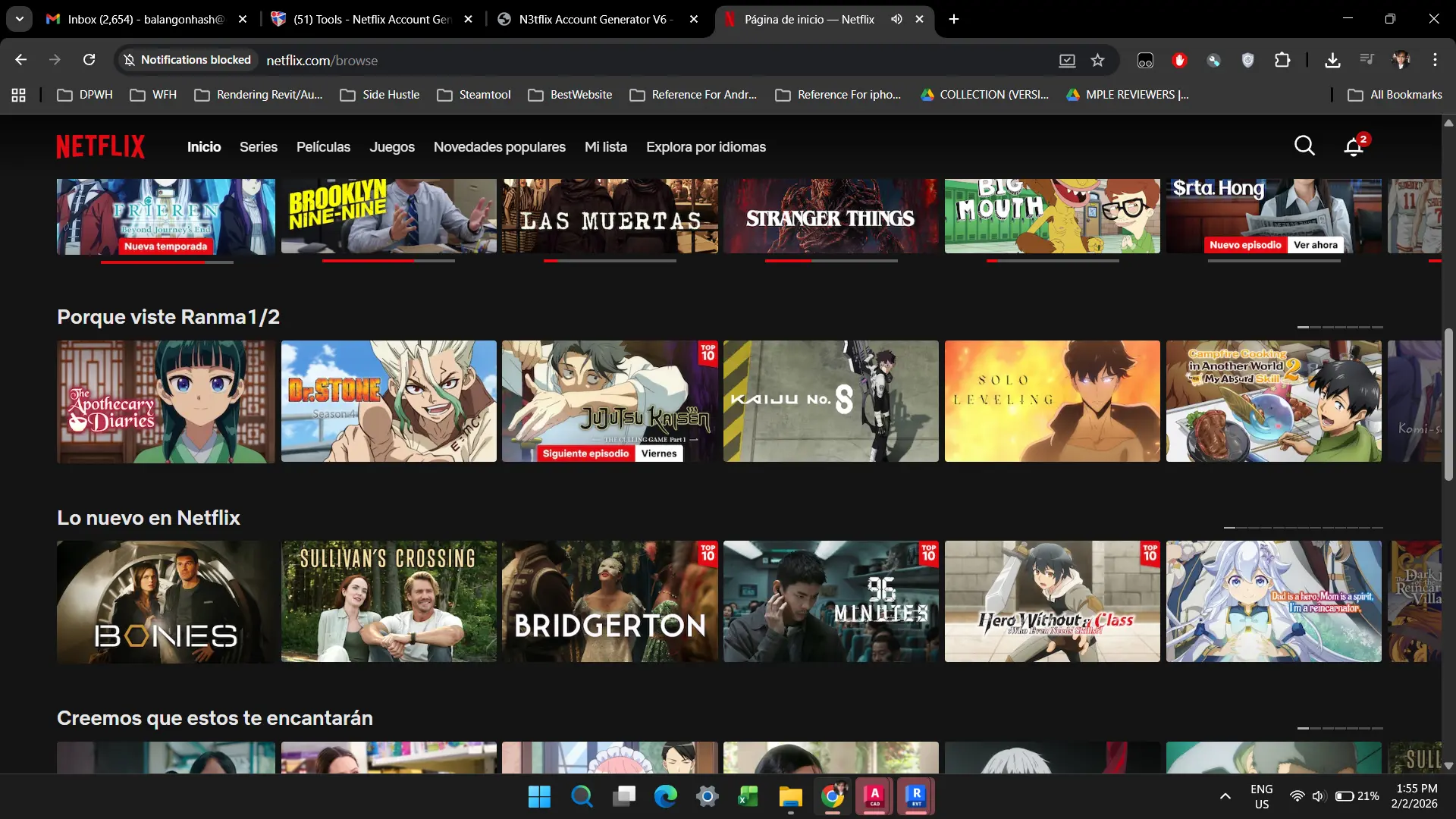
Task: Open a new browser tab
Action: pos(954,19)
